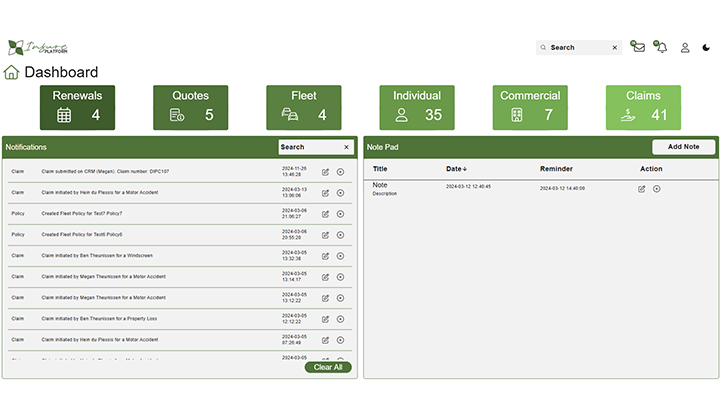The width and height of the screenshot is (721, 417).
Task: Delete the Note entry in Note Pad
Action: [x=657, y=189]
